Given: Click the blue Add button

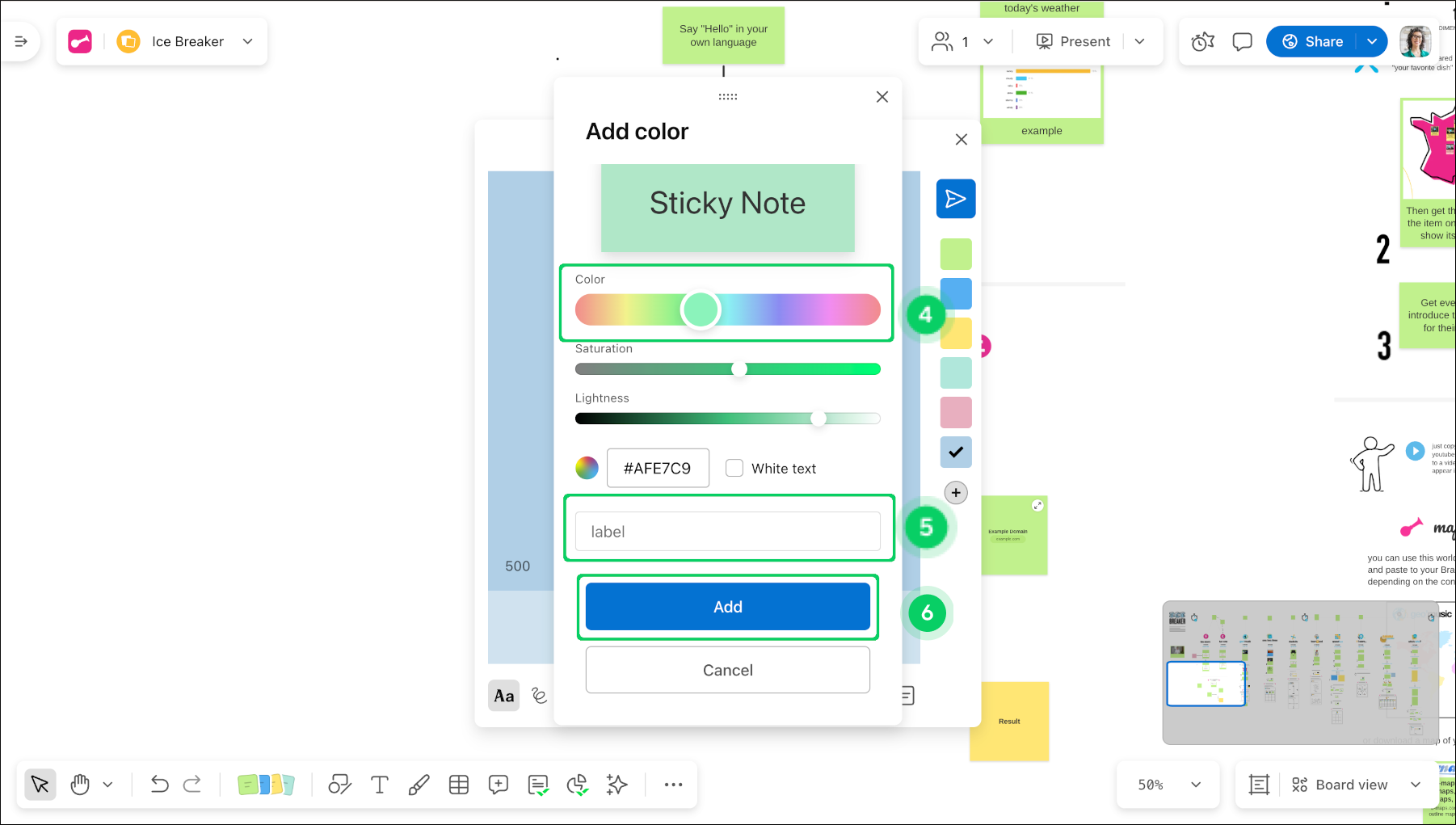Looking at the screenshot, I should 727,607.
